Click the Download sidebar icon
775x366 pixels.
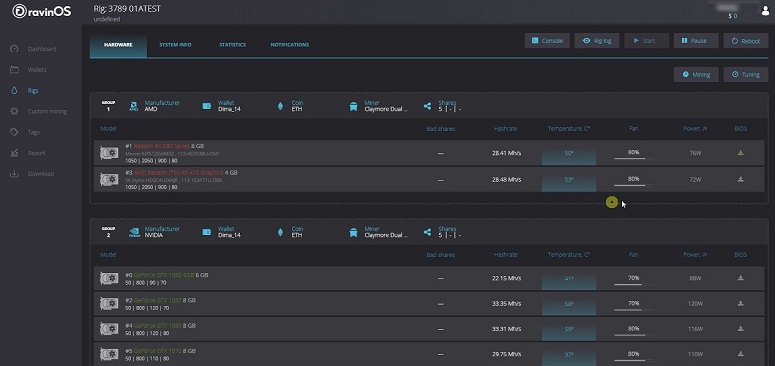(x=14, y=173)
